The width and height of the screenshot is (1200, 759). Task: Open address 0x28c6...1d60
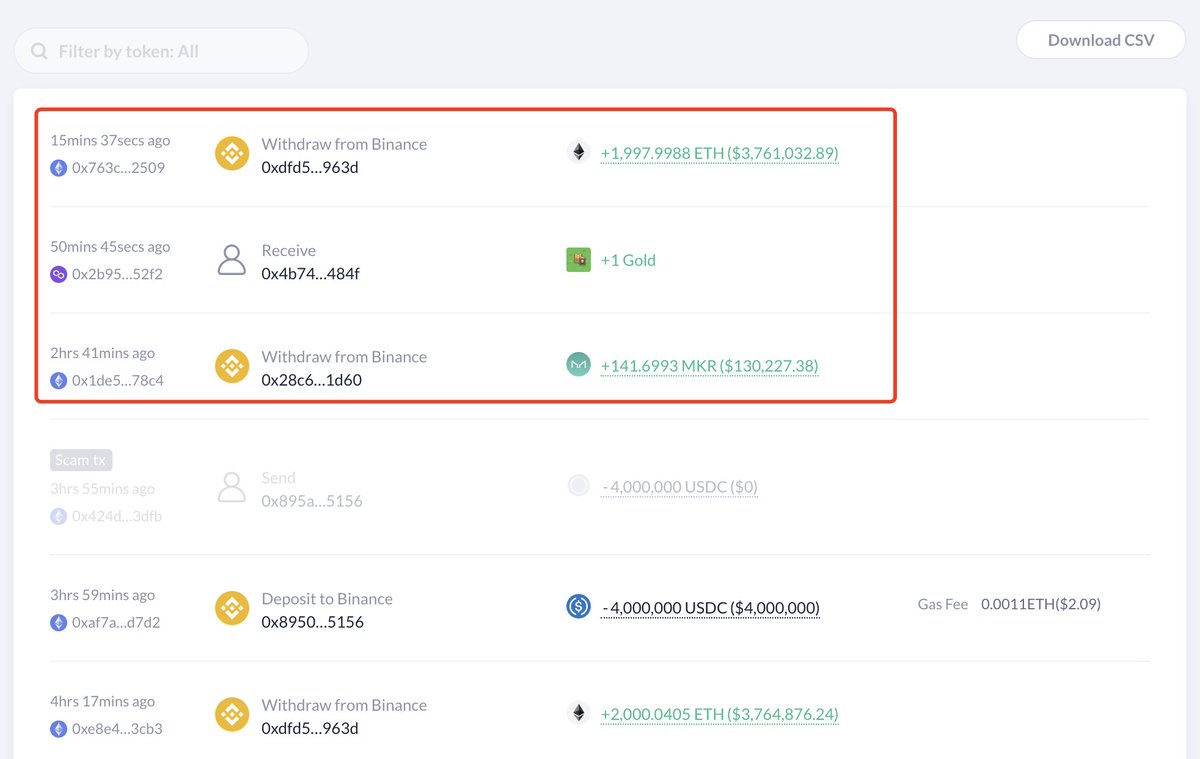tap(311, 380)
